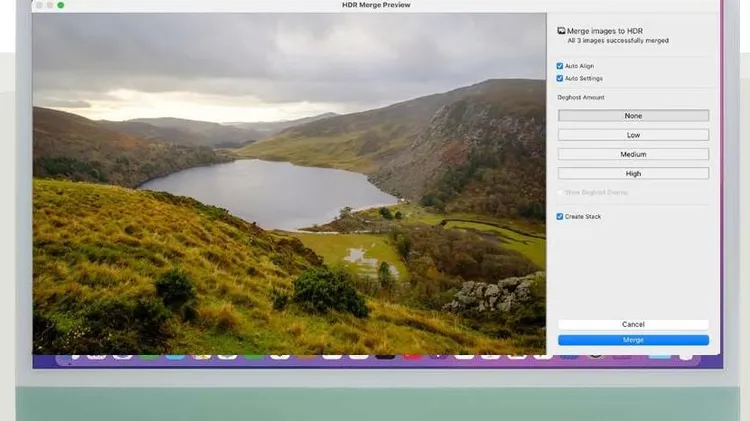The image size is (750, 421).
Task: Disable the Auto Settings checkbox
Action: pyautogui.click(x=560, y=78)
